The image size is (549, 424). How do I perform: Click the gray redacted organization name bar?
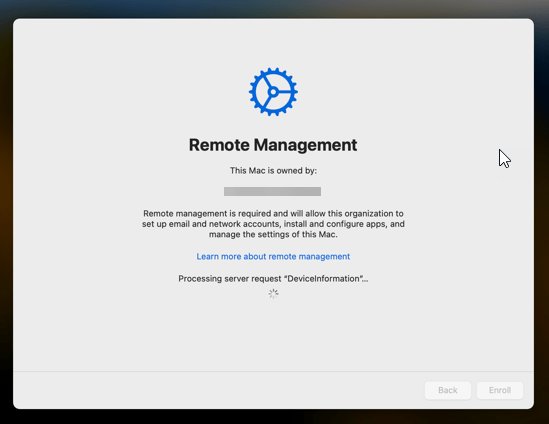(272, 192)
